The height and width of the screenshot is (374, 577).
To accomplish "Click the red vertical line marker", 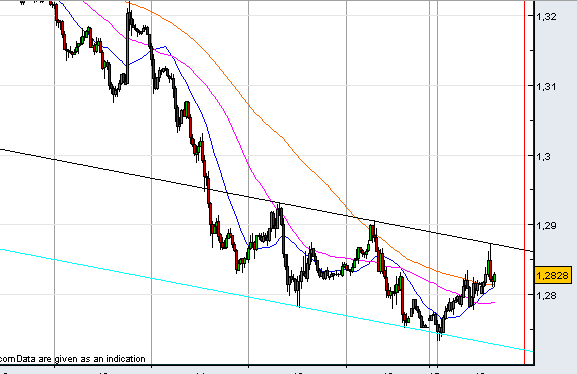I will (x=524, y=182).
